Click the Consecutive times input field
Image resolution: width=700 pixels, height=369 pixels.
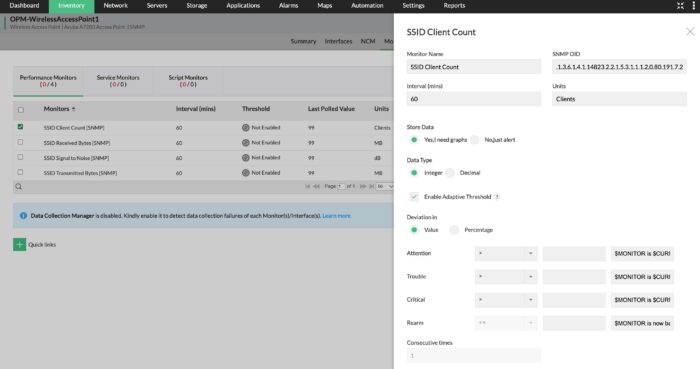(x=473, y=356)
